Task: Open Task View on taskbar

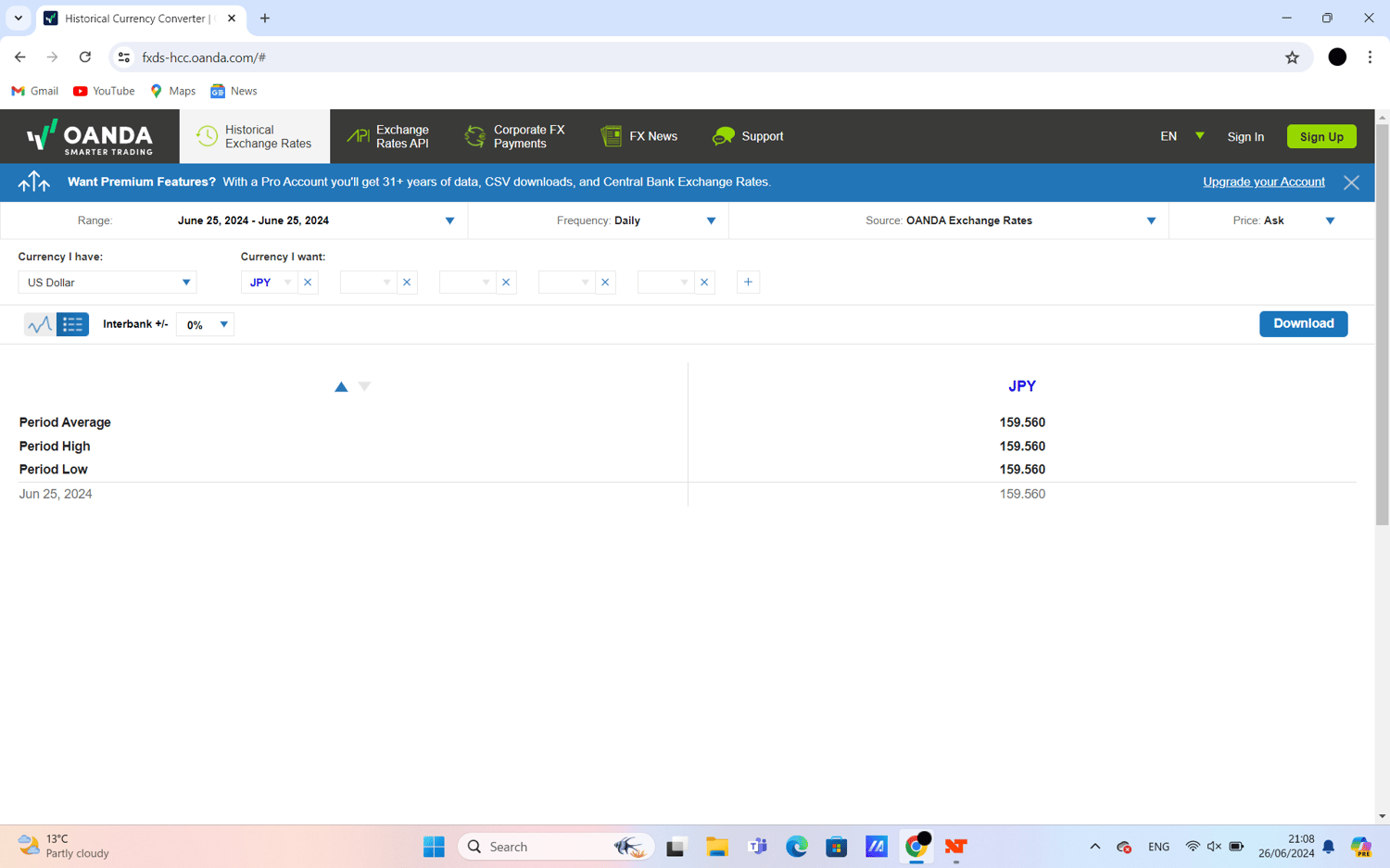Action: point(676,847)
